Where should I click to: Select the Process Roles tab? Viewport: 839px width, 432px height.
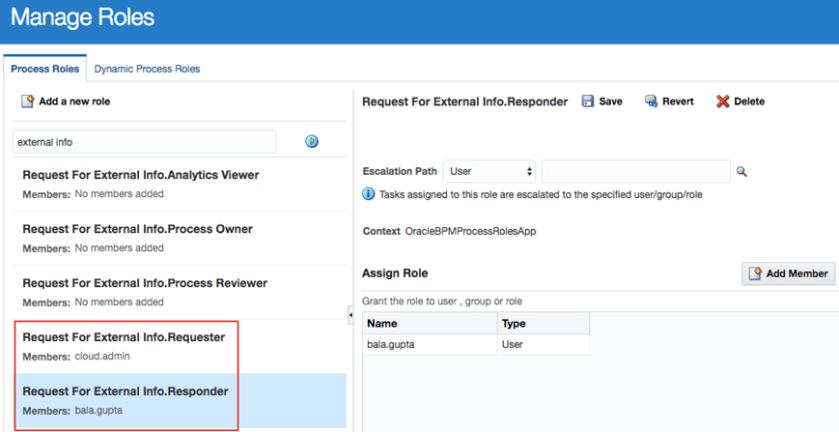[x=45, y=69]
